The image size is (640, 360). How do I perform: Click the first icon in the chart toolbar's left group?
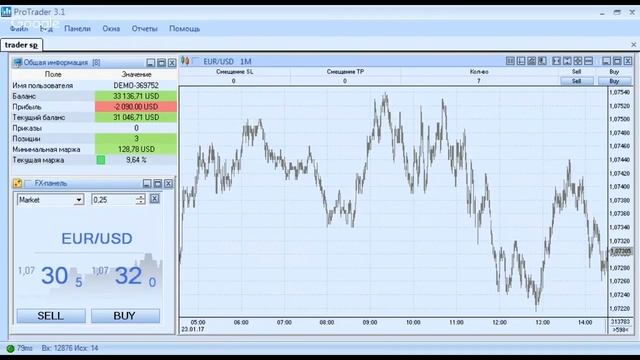click(x=510, y=61)
